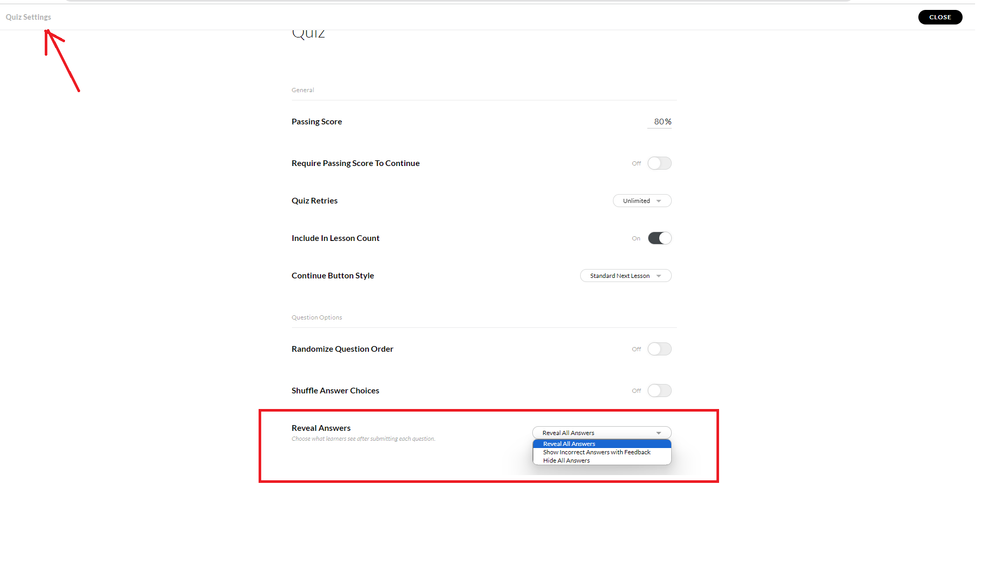This screenshot has height=562, width=999.
Task: Click the Passing Score percentage field
Action: coord(659,122)
